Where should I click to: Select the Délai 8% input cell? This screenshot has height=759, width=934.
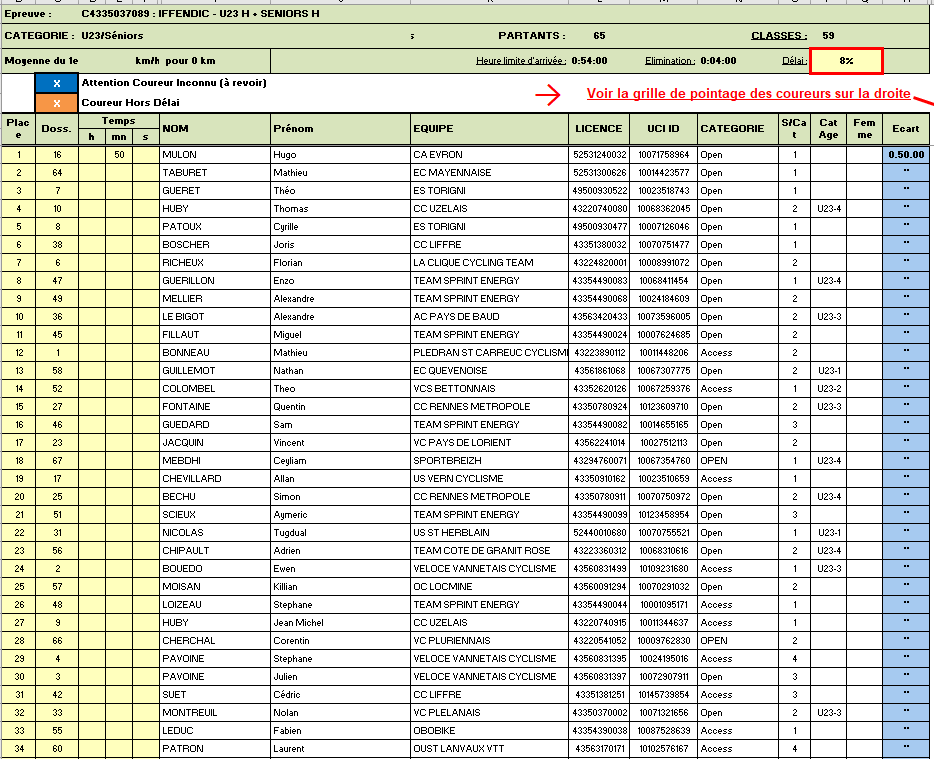click(846, 61)
